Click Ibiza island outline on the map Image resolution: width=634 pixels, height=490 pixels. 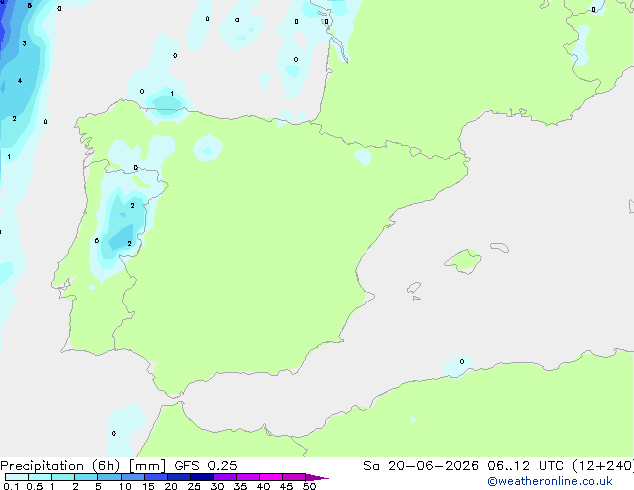[414, 288]
